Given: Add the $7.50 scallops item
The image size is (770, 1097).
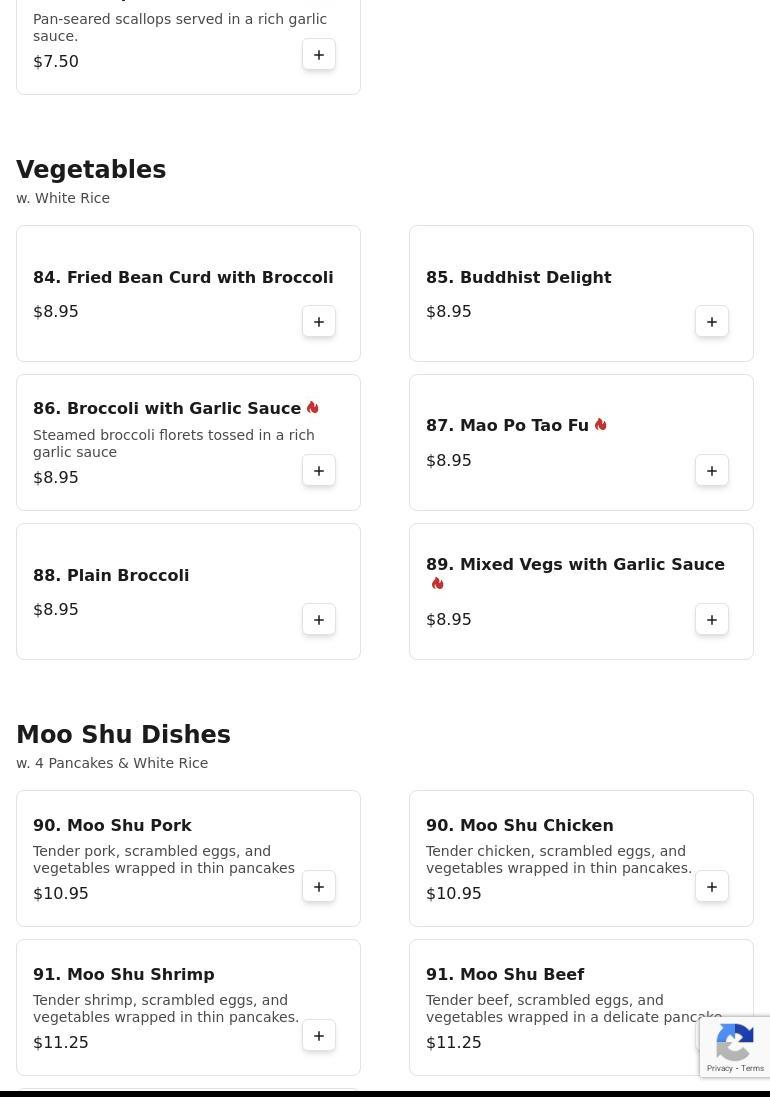Looking at the screenshot, I should click(319, 55).
